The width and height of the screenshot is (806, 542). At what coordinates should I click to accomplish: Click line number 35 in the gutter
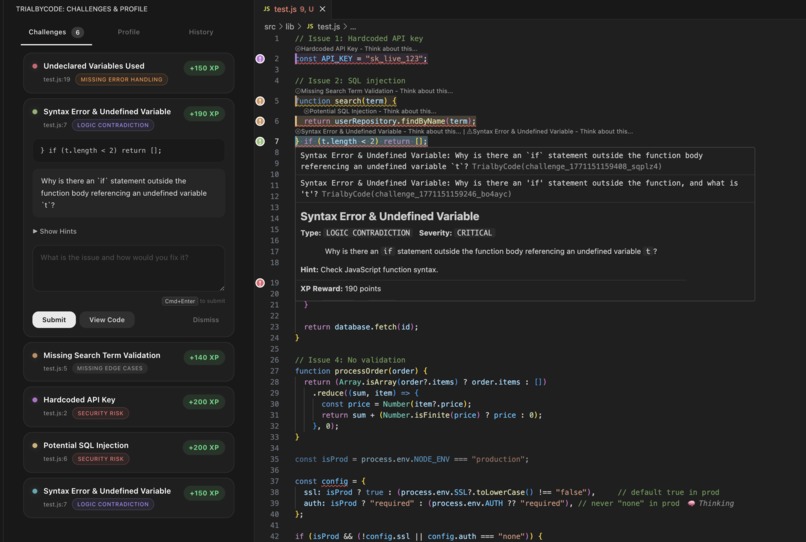[274, 459]
